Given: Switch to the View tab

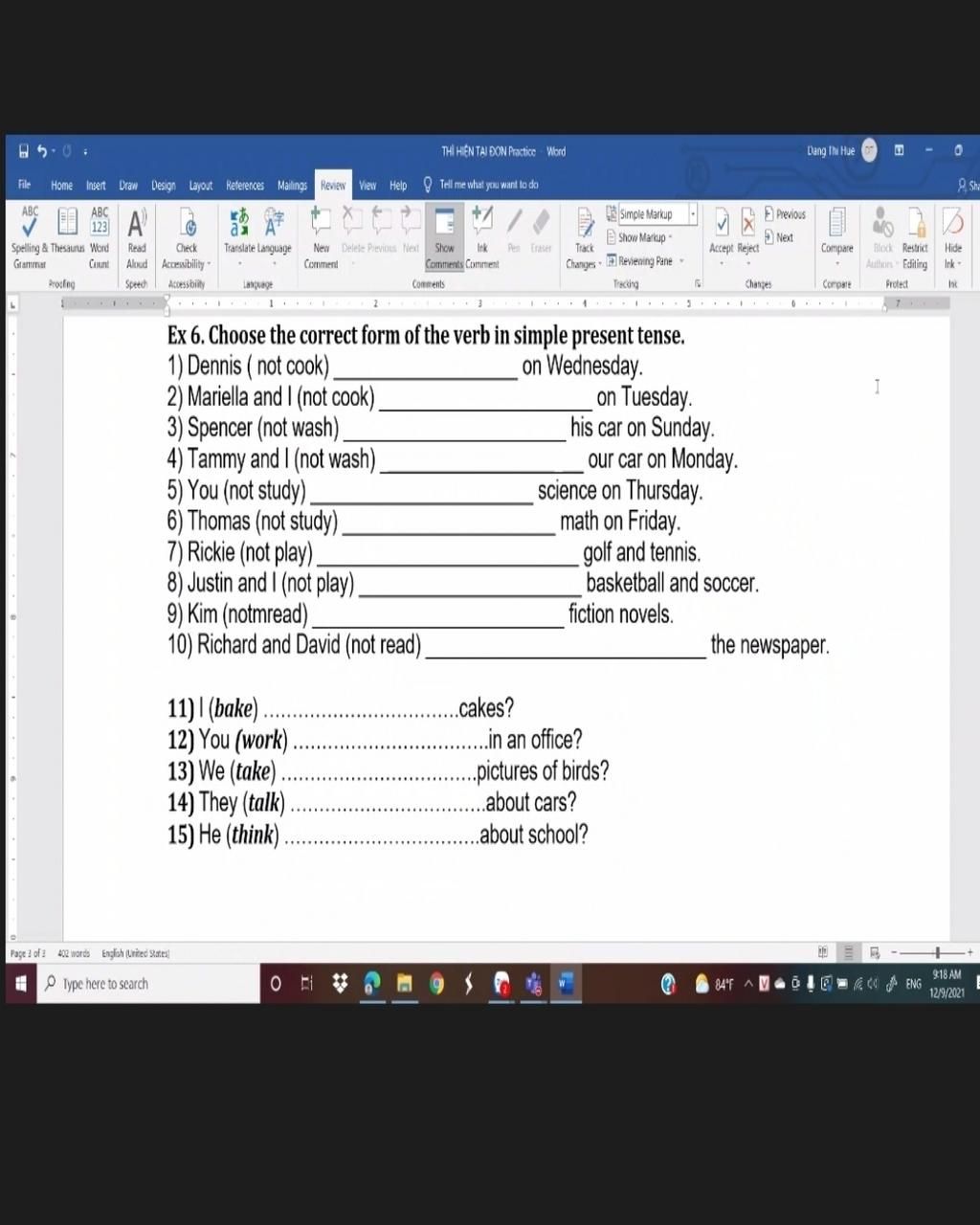Looking at the screenshot, I should 367,185.
